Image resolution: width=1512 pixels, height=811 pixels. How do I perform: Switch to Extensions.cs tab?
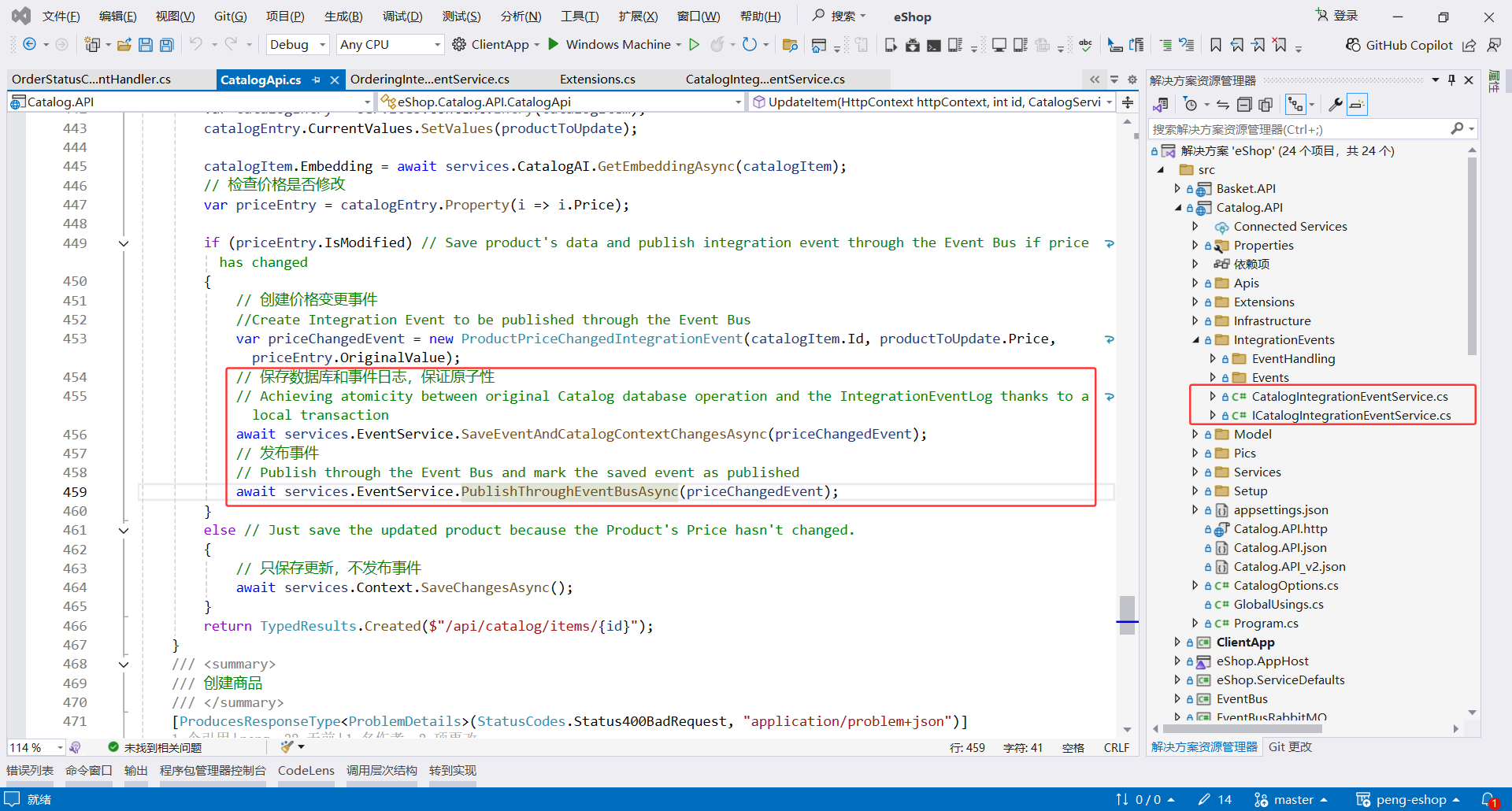598,80
